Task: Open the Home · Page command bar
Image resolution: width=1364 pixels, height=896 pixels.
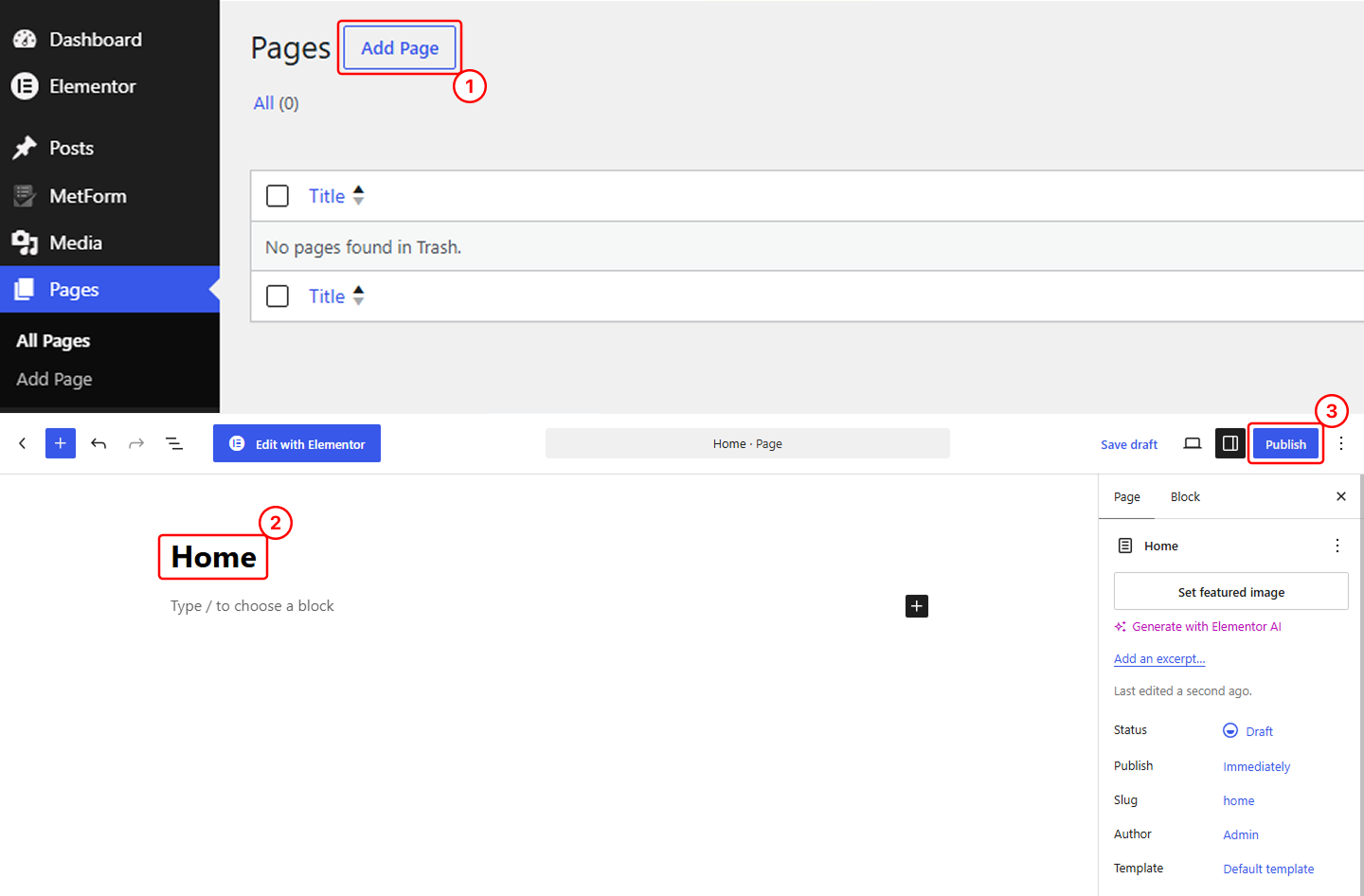Action: (747, 443)
